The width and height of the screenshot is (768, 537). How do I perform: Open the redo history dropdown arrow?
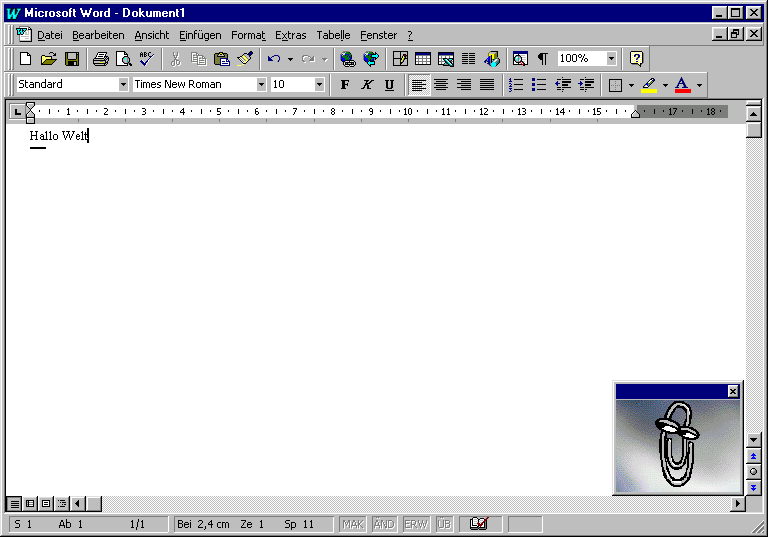coord(324,59)
